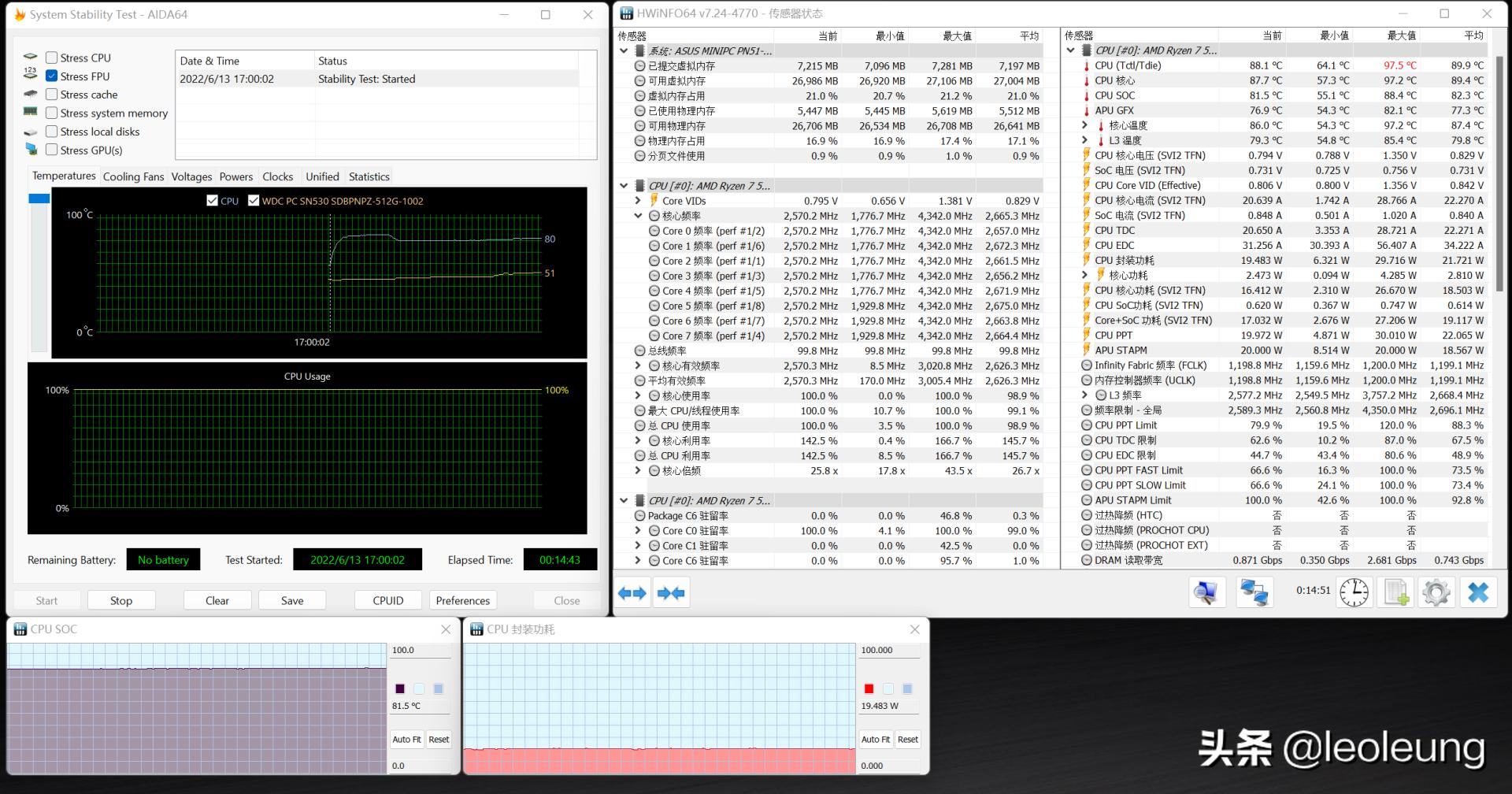Screen dimensions: 1512x794
Task: Expand the Package C6 residency entry
Action: click(638, 515)
